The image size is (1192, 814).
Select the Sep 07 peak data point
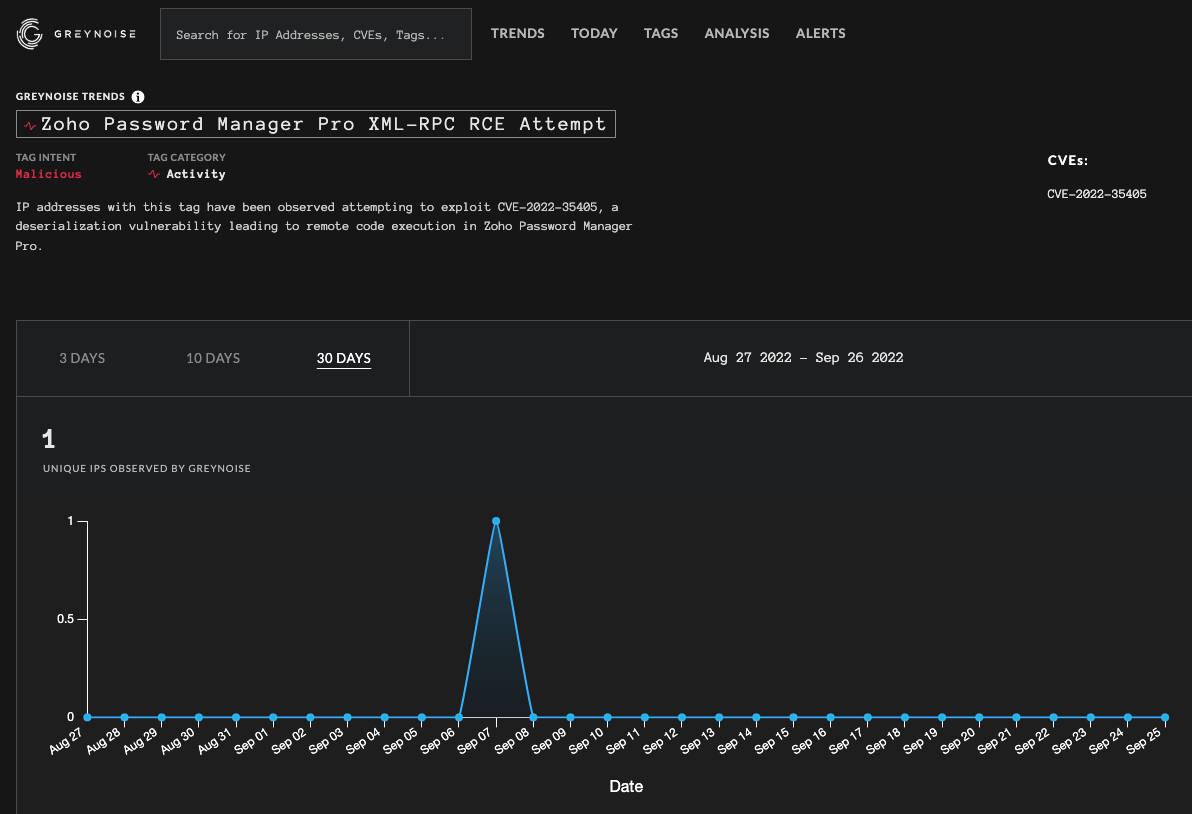(x=496, y=521)
